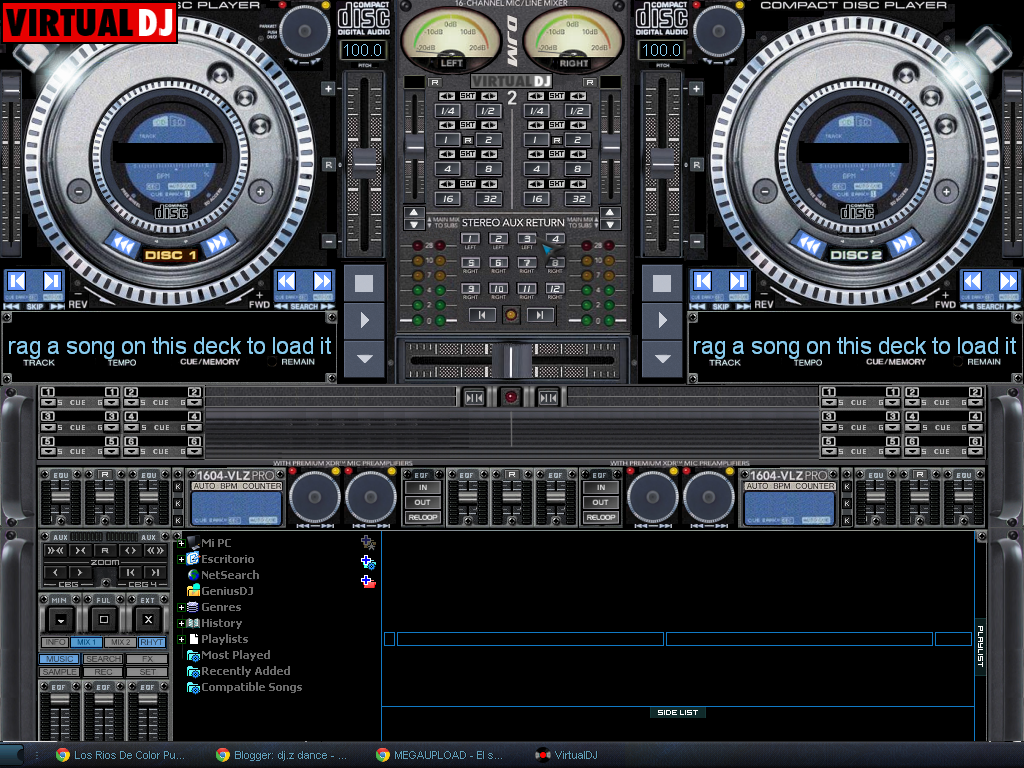Viewport: 1024px width, 768px height.
Task: Expand the Escritorio tree item
Action: [x=182, y=558]
